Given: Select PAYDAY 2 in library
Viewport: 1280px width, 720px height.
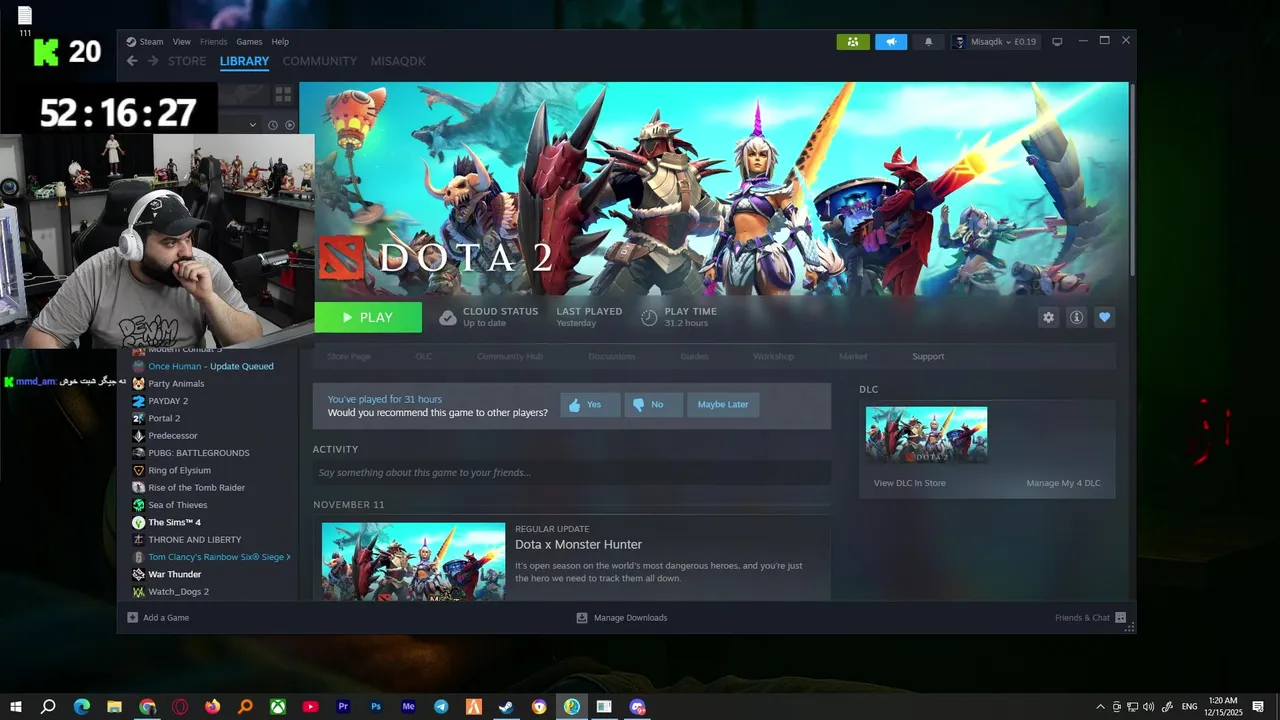Looking at the screenshot, I should (168, 401).
